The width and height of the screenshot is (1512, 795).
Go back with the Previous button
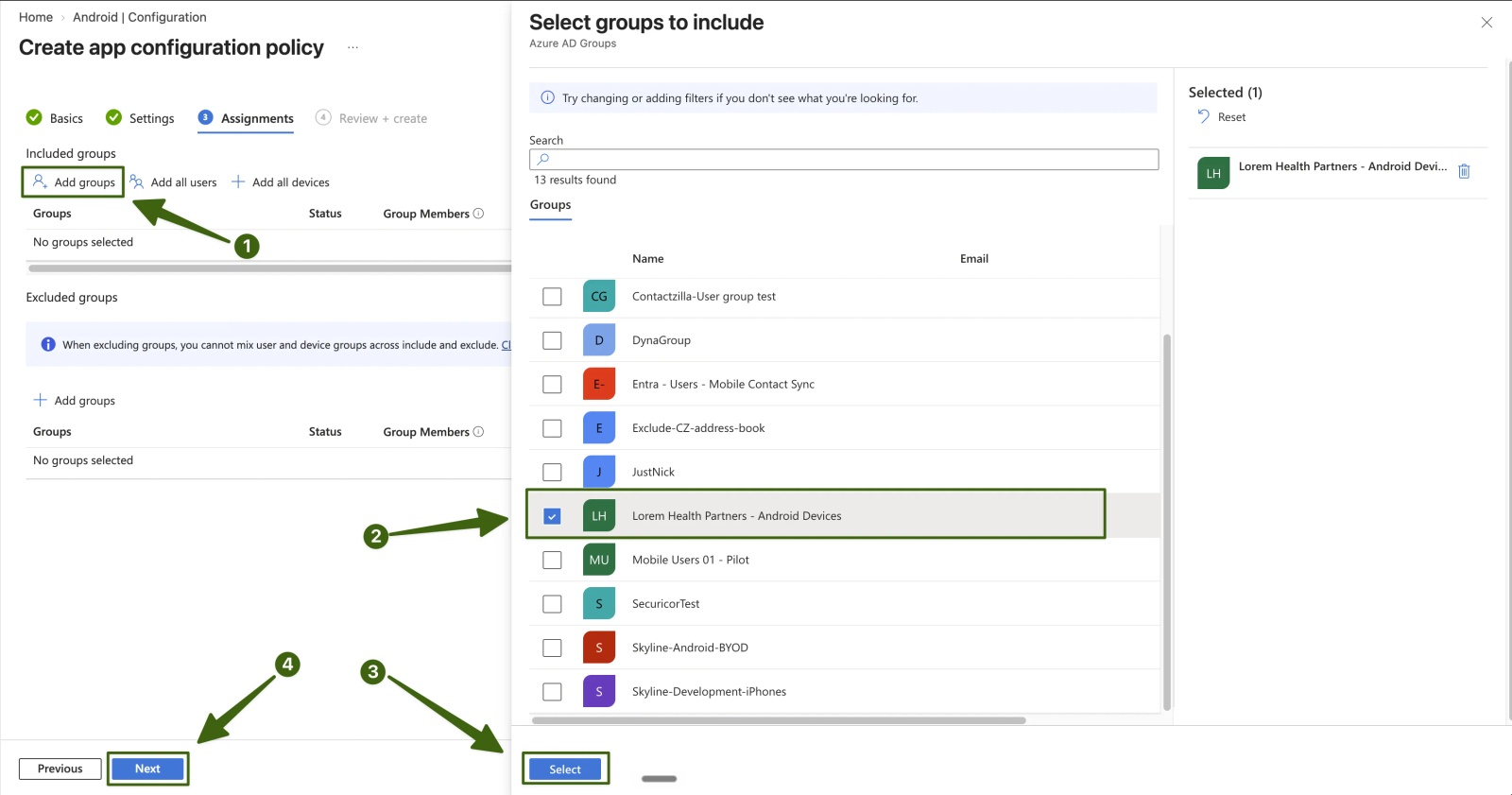pyautogui.click(x=60, y=769)
